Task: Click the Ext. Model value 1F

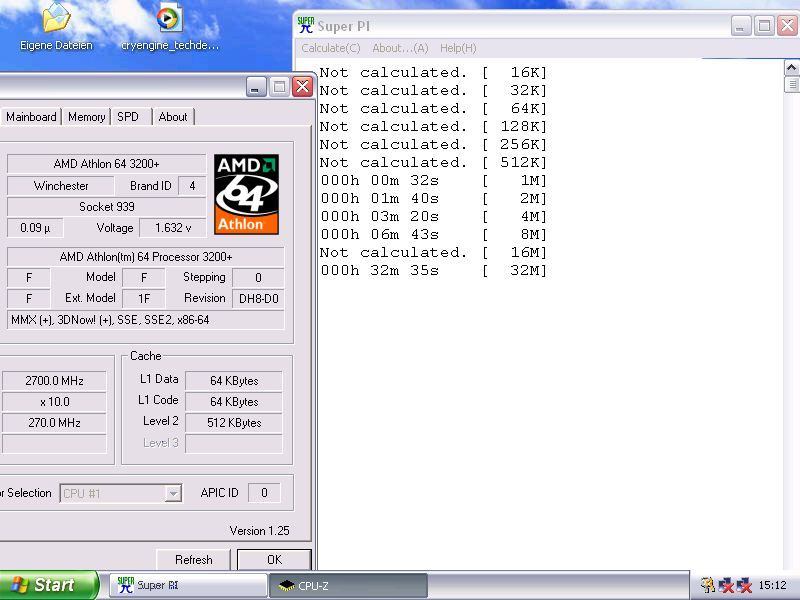Action: [x=144, y=298]
